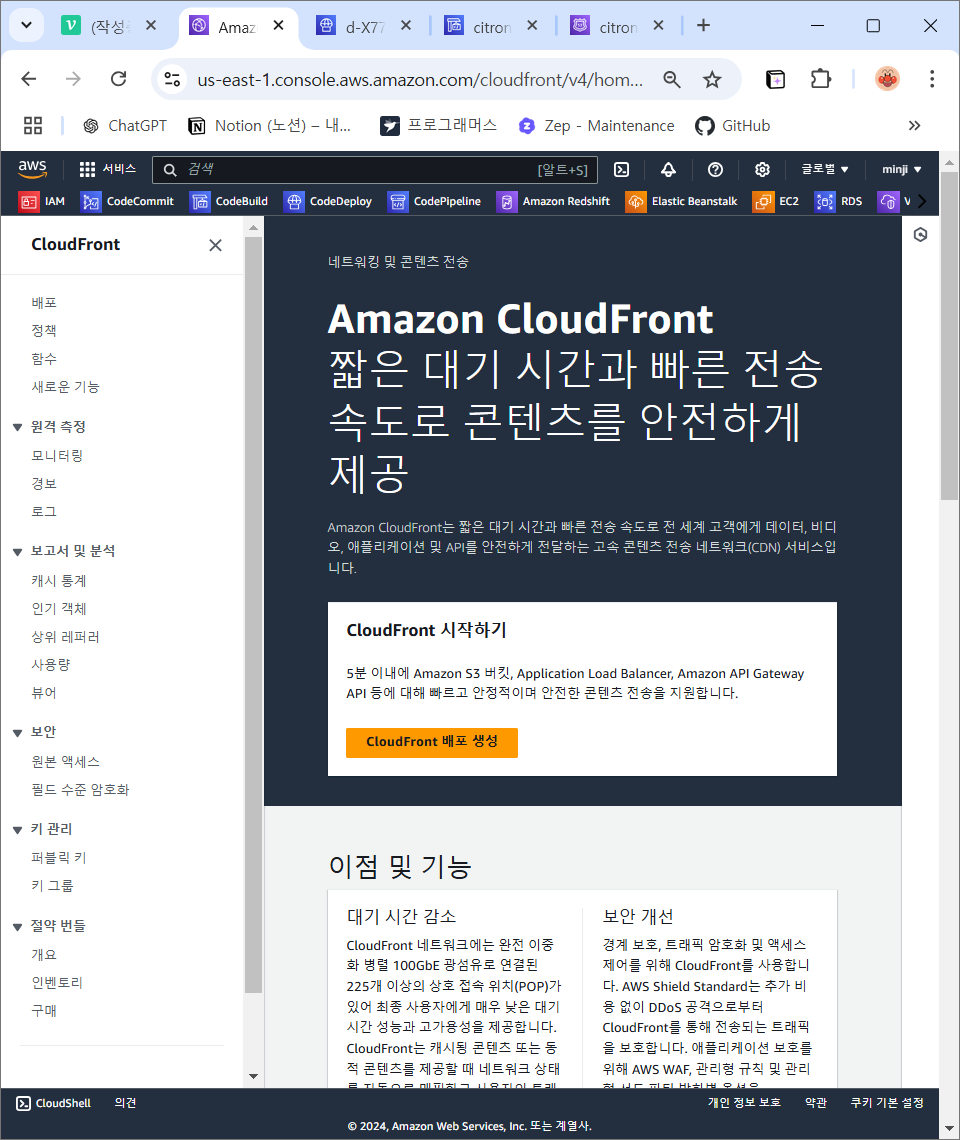960x1140 pixels.
Task: Show more favorite services with the chevron
Action: [922, 201]
